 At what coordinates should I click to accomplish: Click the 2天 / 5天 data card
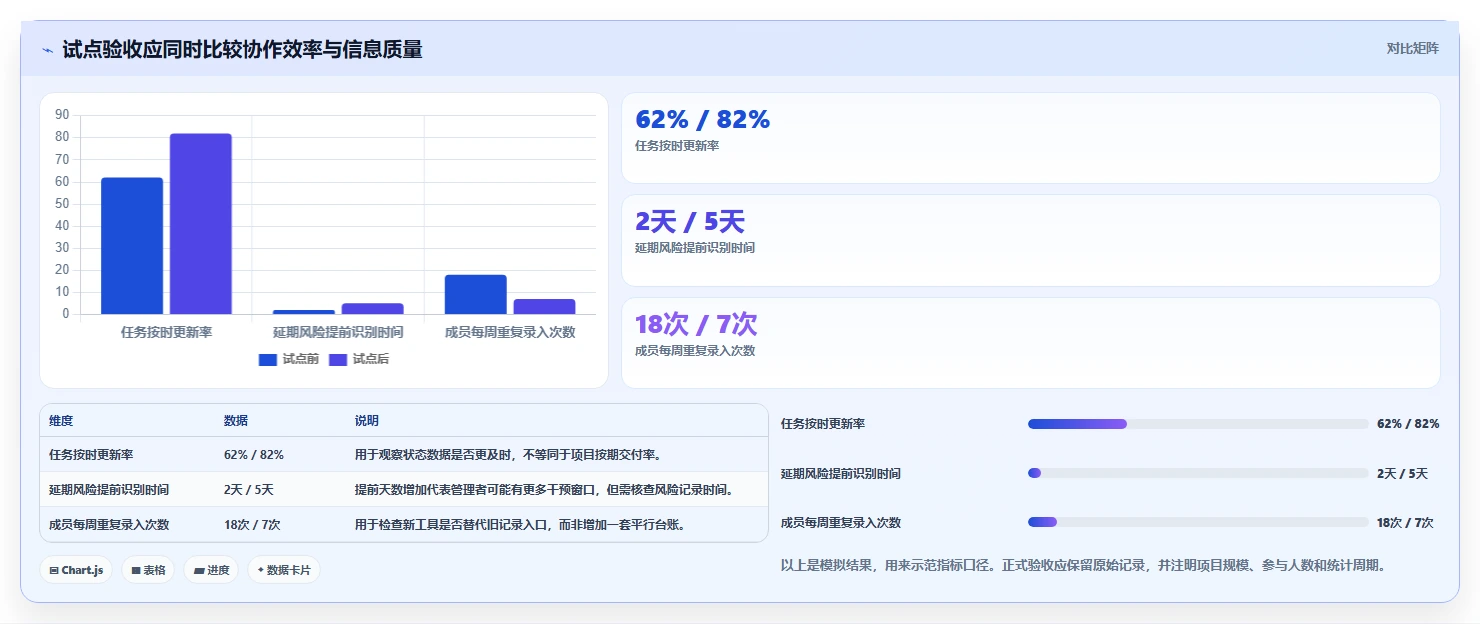[1031, 240]
